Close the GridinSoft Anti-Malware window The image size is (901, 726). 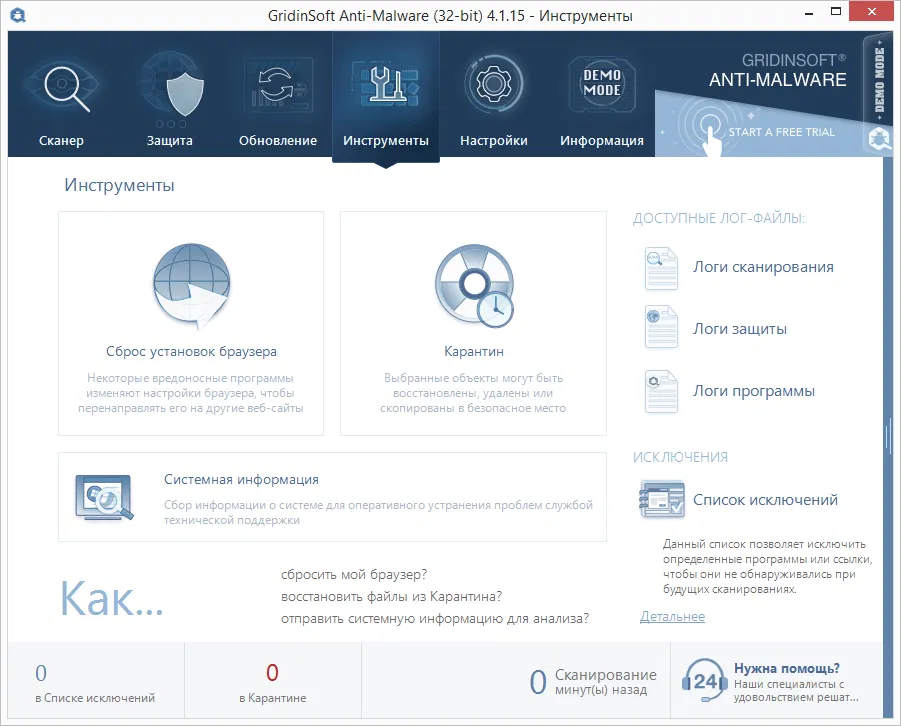click(x=872, y=11)
